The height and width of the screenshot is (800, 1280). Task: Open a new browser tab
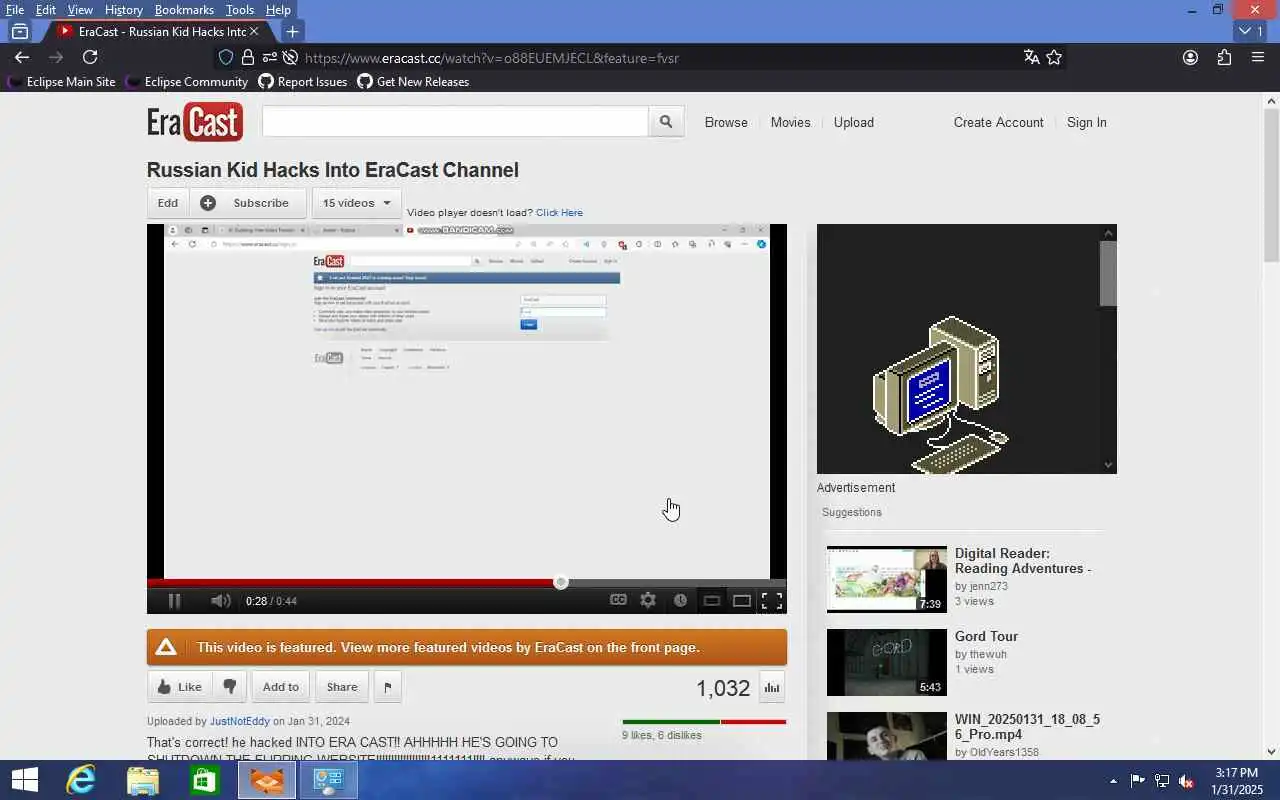[x=292, y=31]
